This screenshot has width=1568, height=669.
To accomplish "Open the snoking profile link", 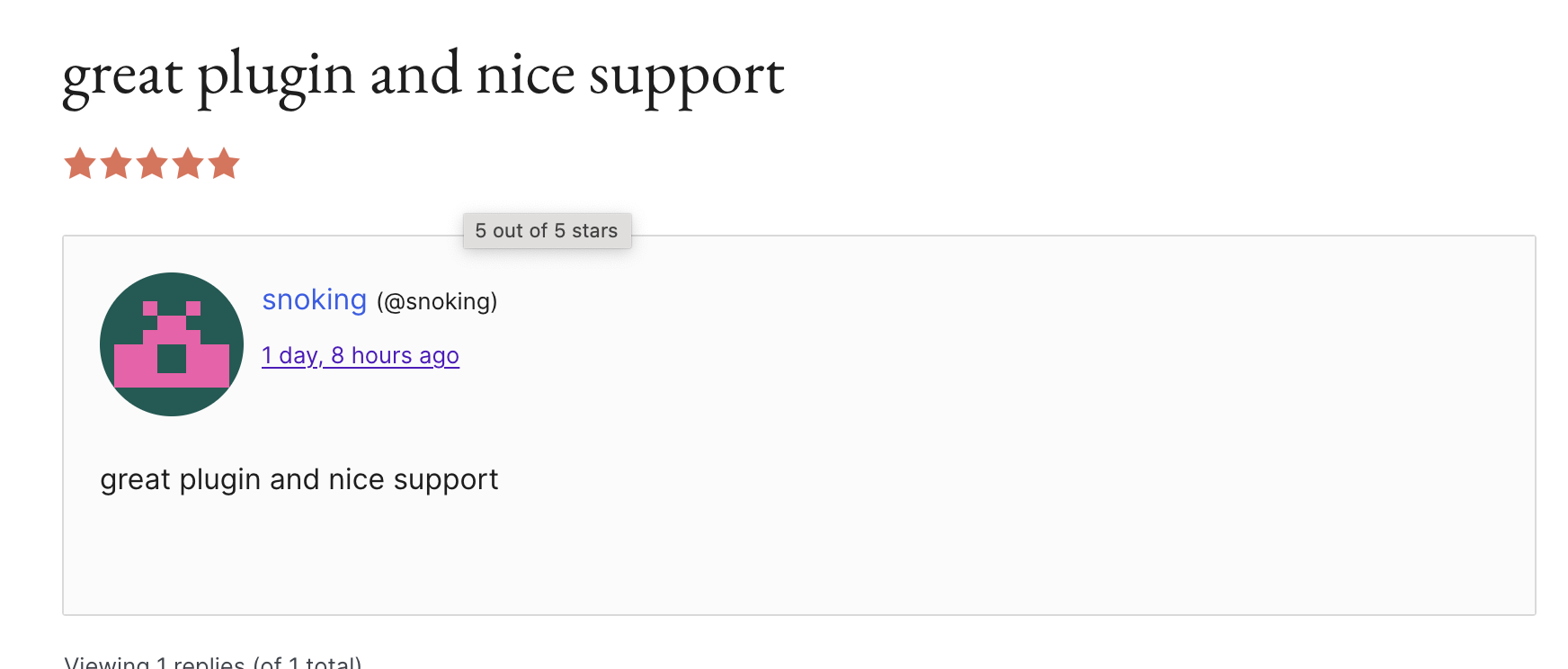I will tap(314, 300).
